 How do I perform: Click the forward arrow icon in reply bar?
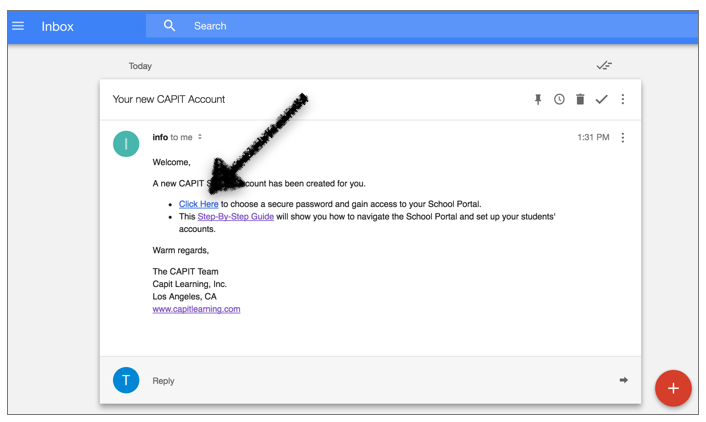624,380
